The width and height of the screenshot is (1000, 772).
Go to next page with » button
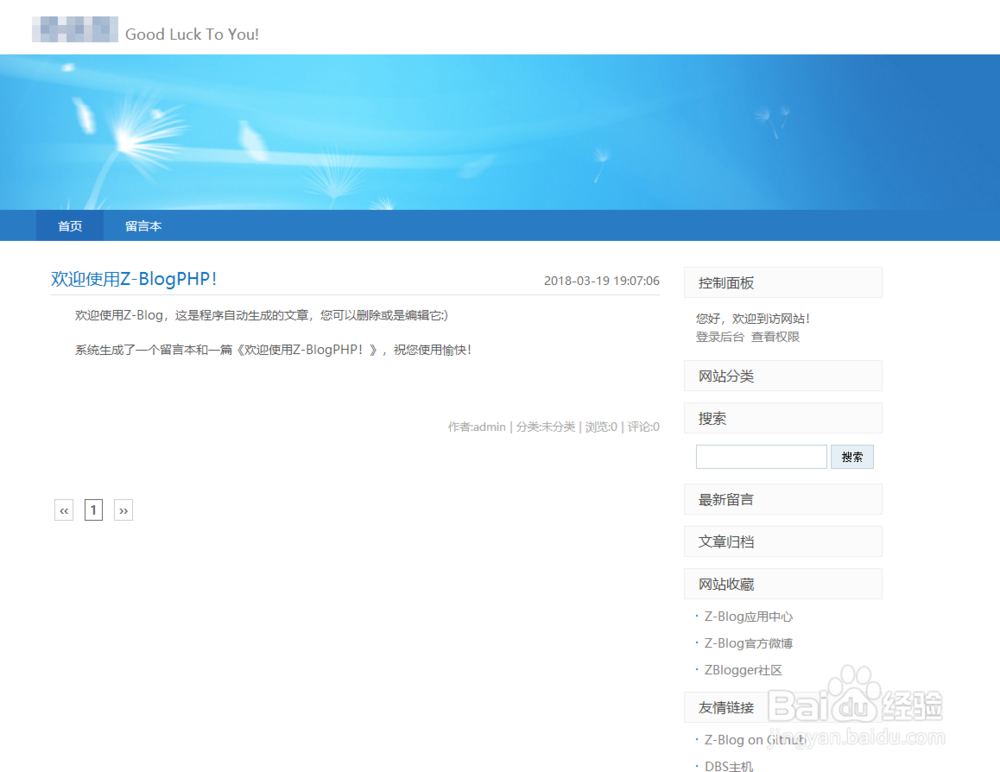tap(123, 510)
